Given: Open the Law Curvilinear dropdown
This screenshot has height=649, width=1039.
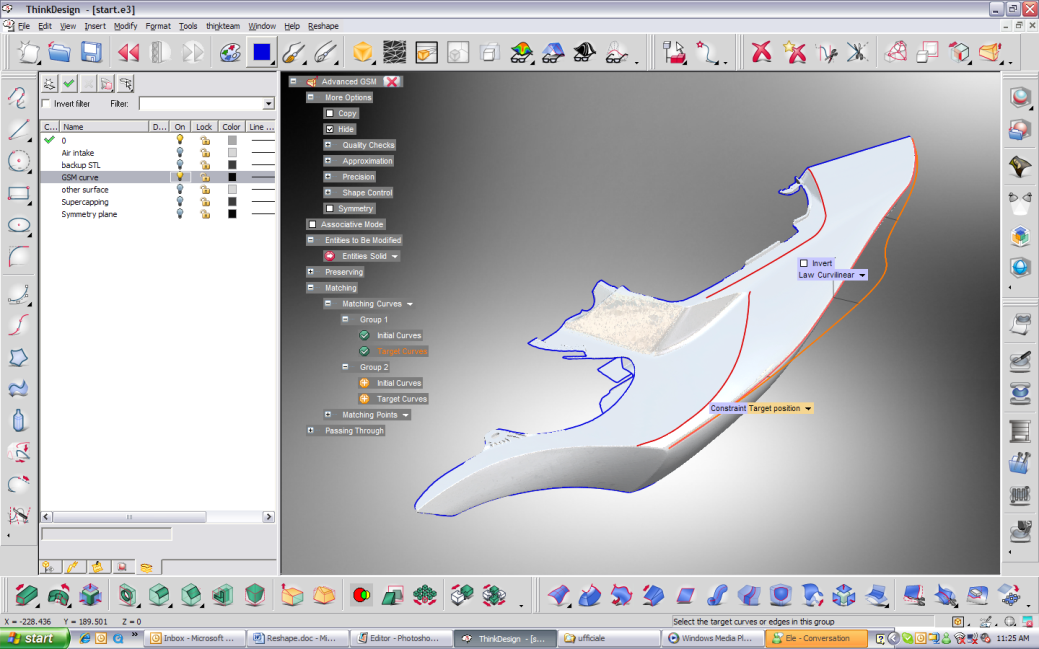Looking at the screenshot, I should point(861,275).
